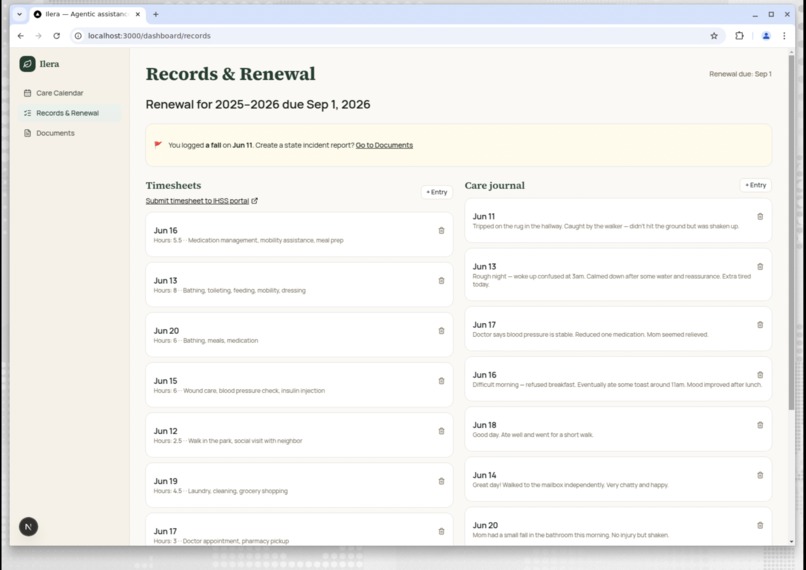Screen dimensions: 806x570
Task: Delete the Jun 19 timesheet entry
Action: 441,481
